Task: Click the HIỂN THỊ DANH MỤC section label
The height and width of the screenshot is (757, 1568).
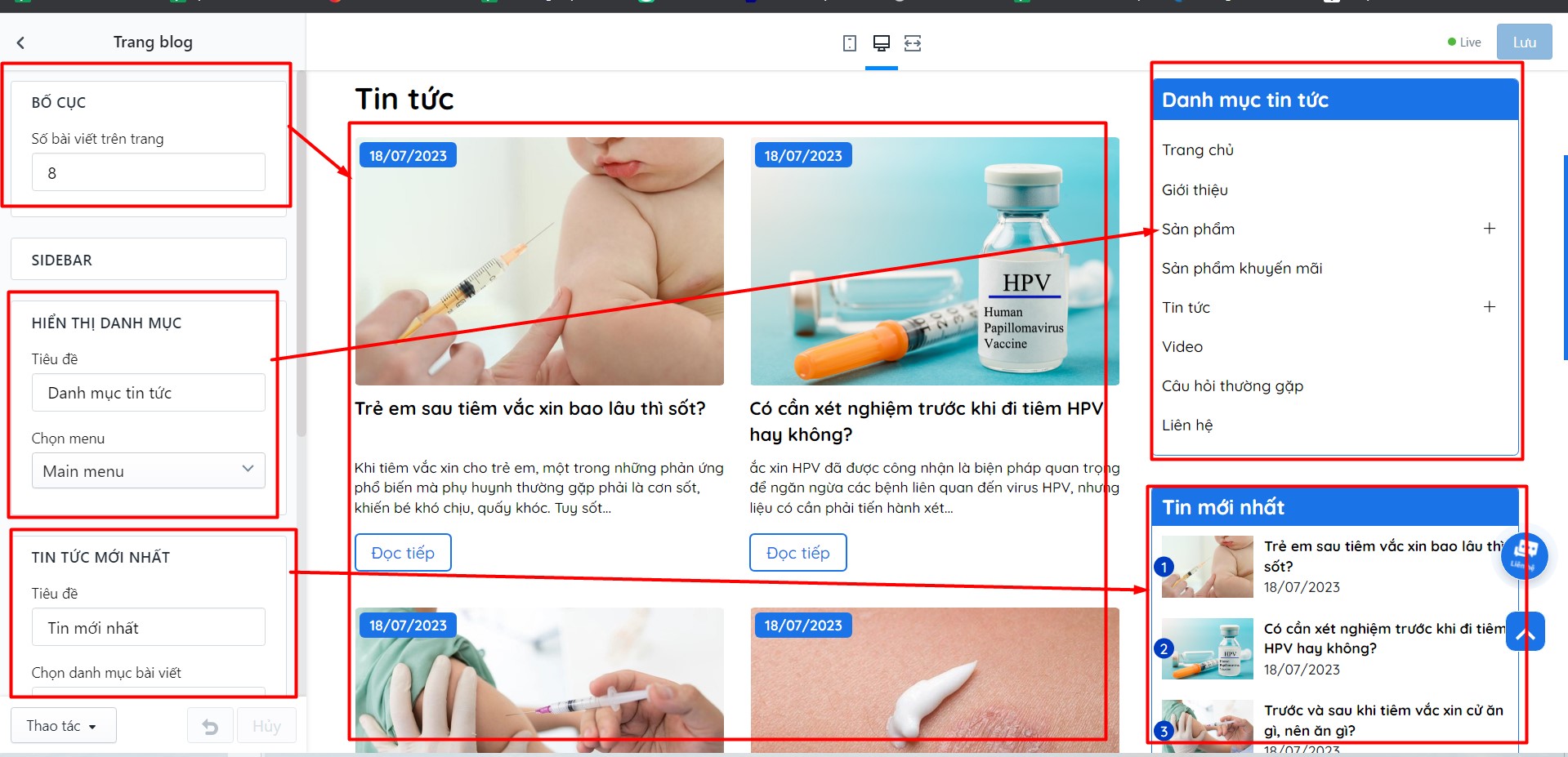Action: [x=106, y=323]
